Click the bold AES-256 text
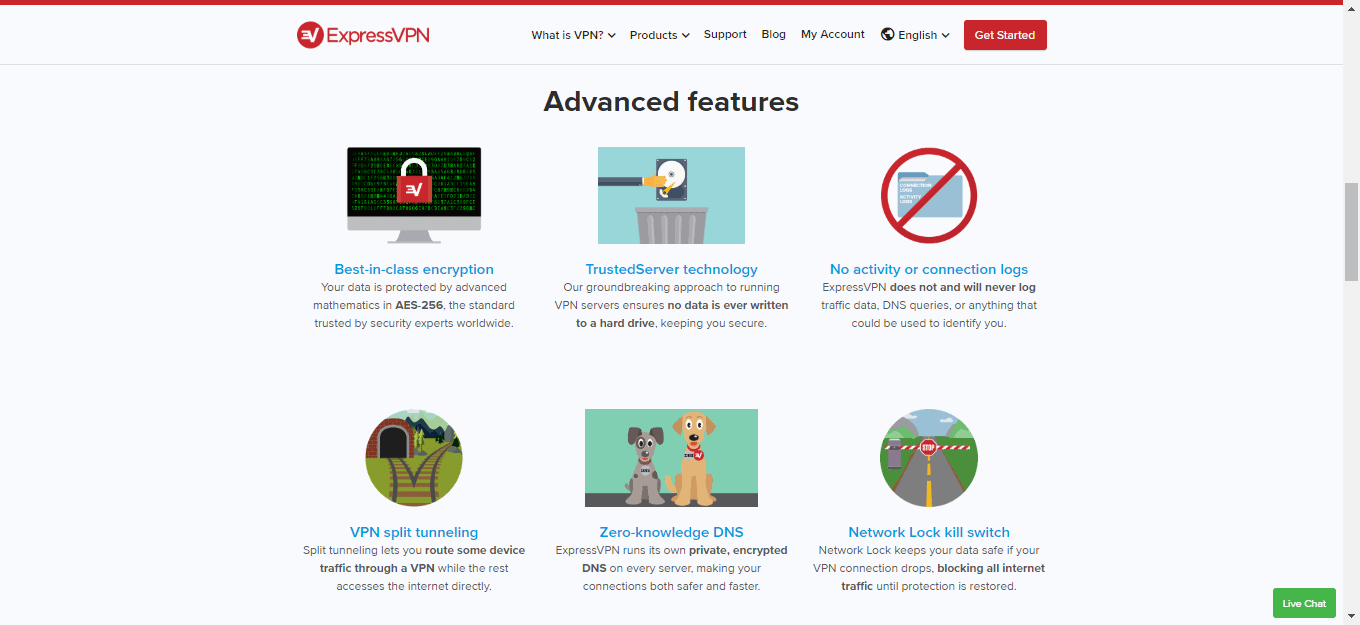This screenshot has height=625, width=1360. 419,305
